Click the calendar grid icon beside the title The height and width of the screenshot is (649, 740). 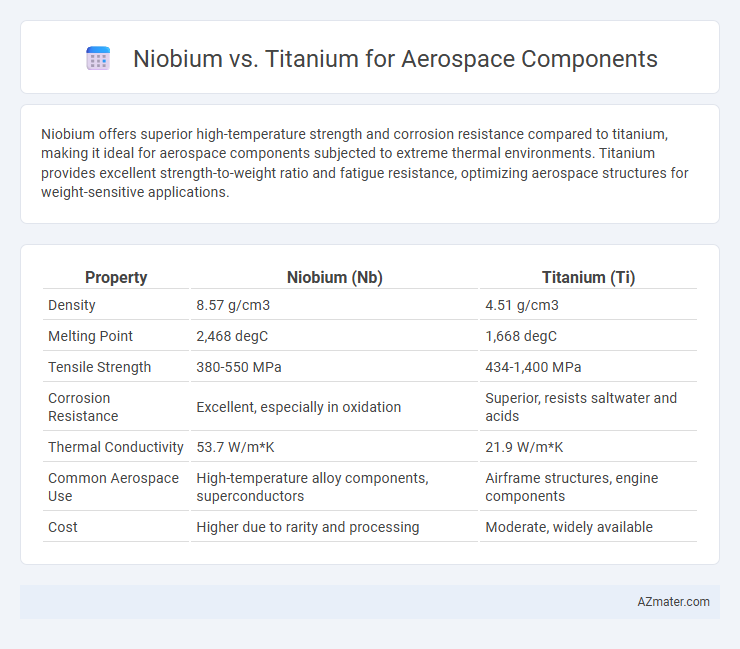click(x=98, y=59)
